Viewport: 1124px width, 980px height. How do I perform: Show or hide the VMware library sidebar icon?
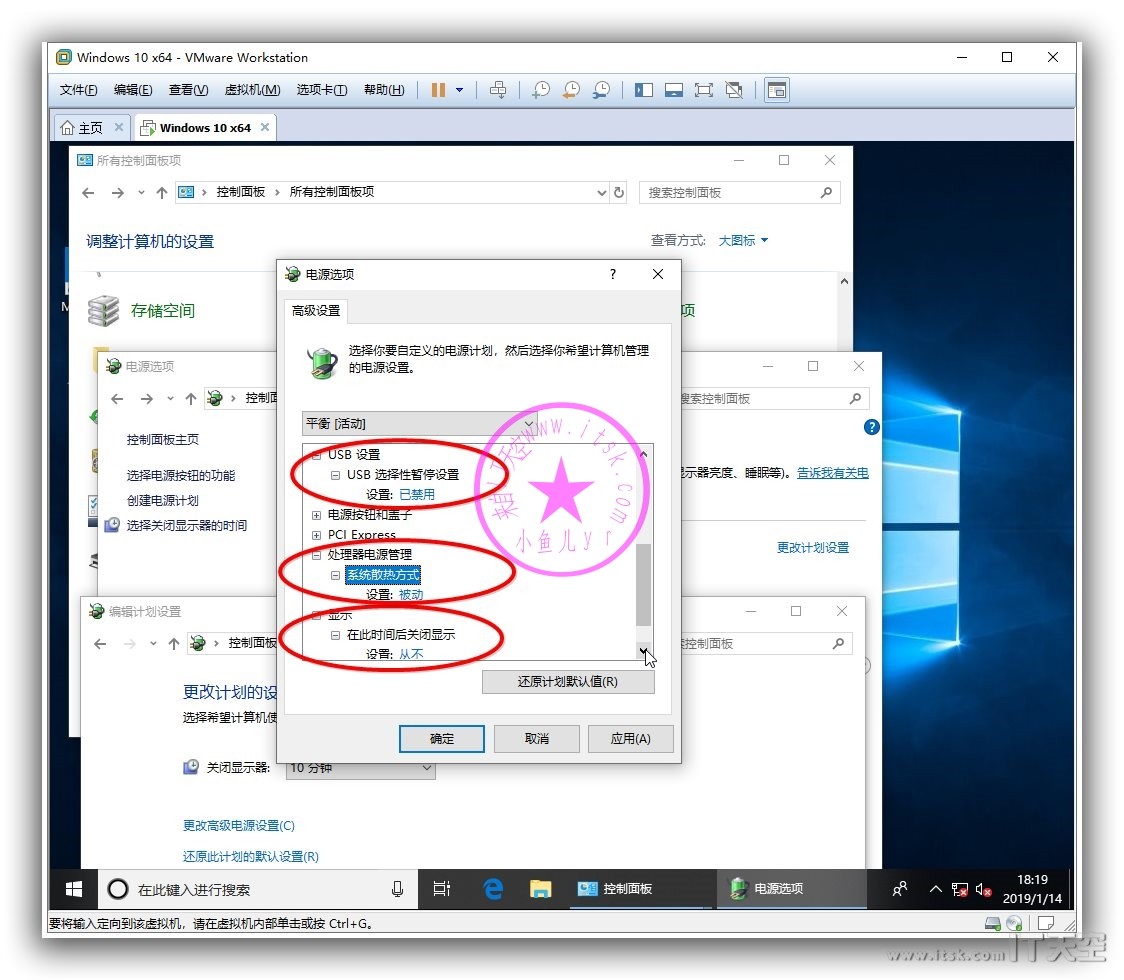[644, 90]
